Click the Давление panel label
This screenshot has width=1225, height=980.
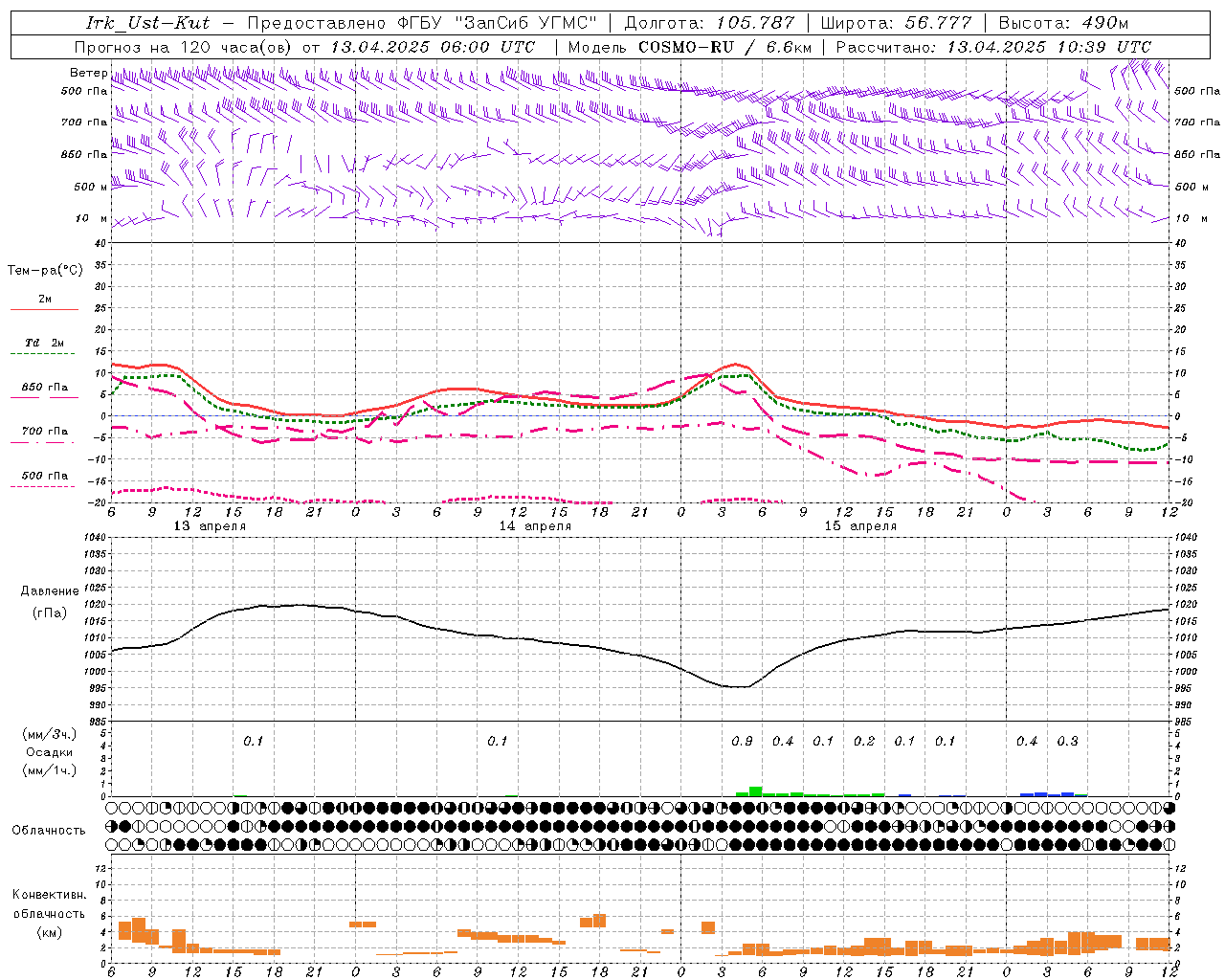(x=50, y=591)
